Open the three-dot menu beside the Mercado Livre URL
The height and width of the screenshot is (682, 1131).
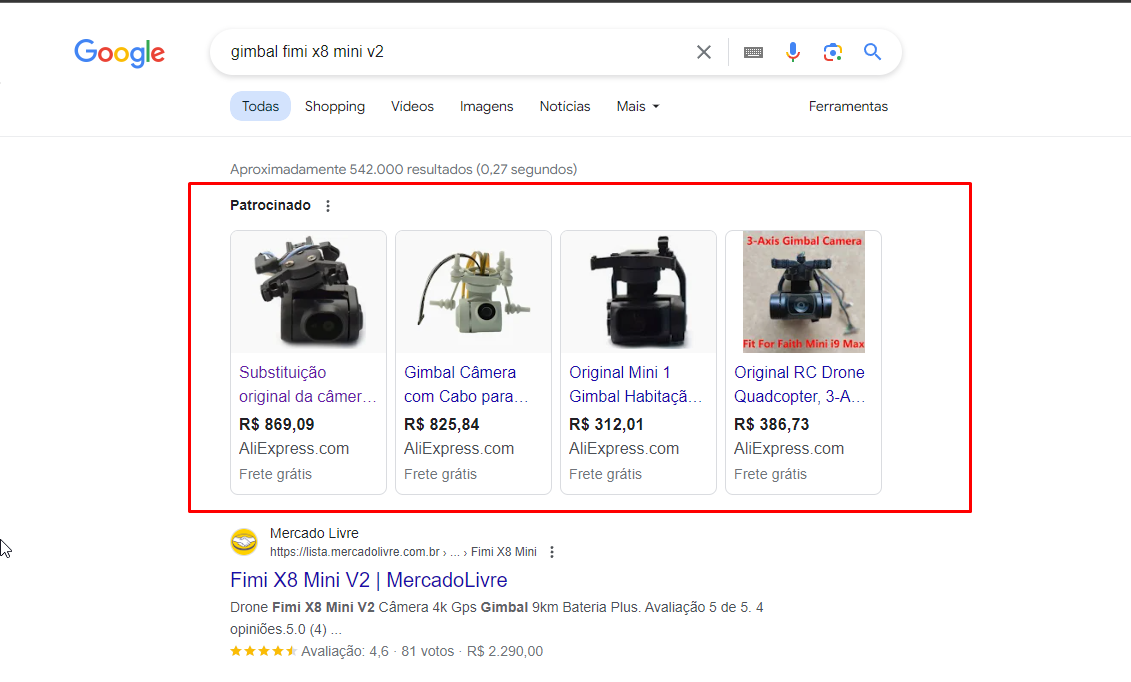(x=551, y=551)
